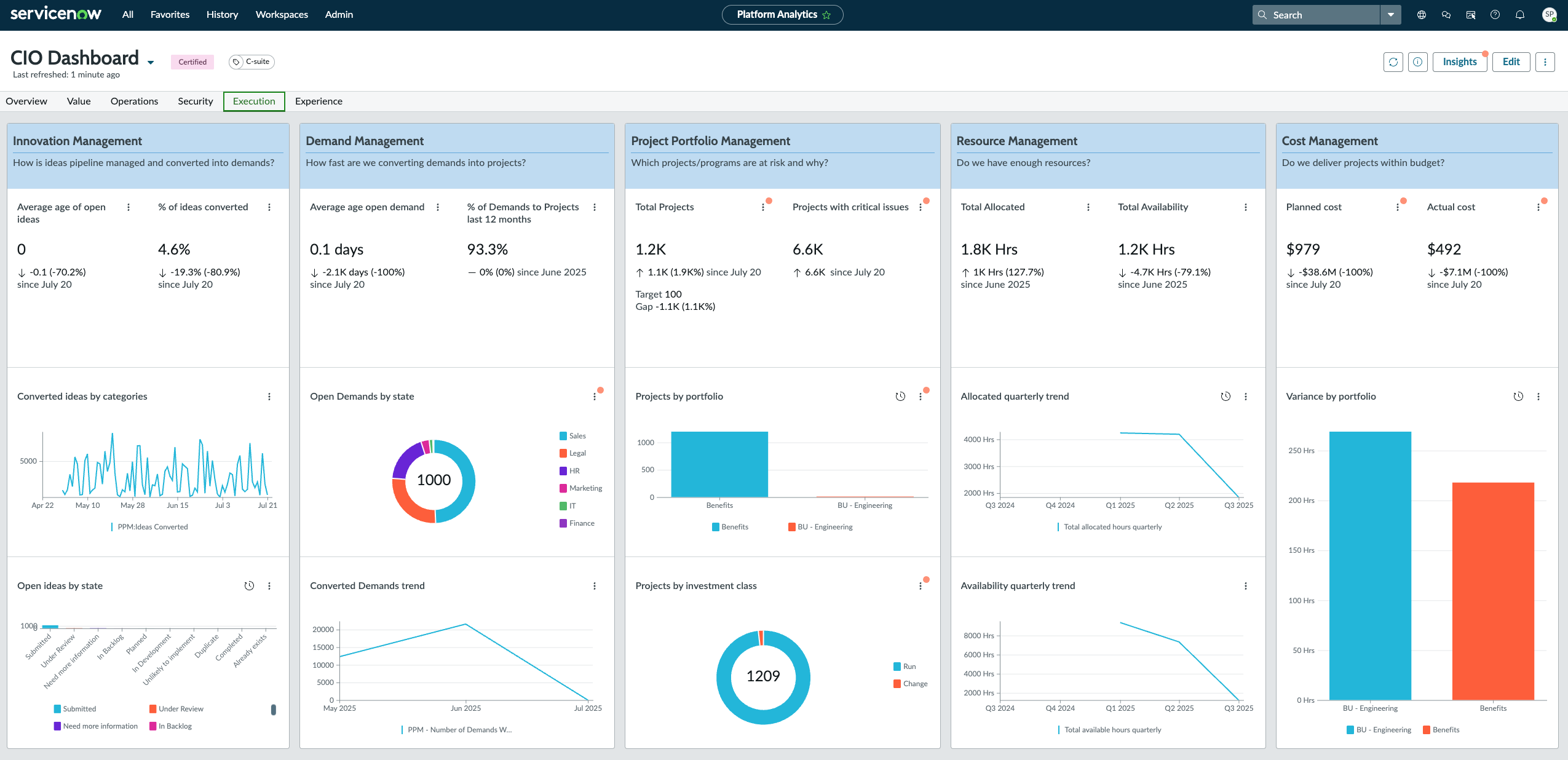
Task: Open the dashboard more-options menu beside Edit
Action: tap(1545, 62)
